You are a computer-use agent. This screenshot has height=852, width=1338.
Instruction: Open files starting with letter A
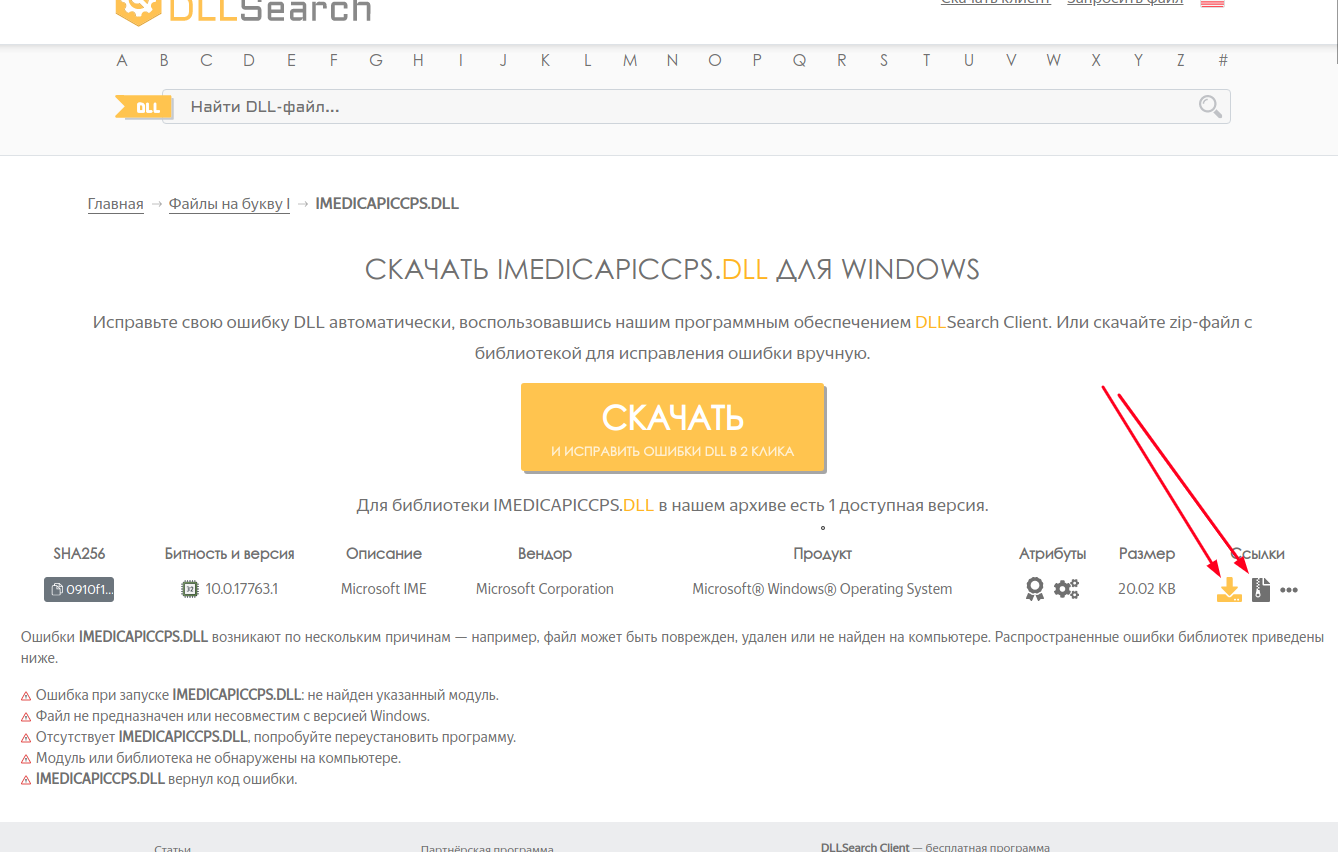(122, 60)
